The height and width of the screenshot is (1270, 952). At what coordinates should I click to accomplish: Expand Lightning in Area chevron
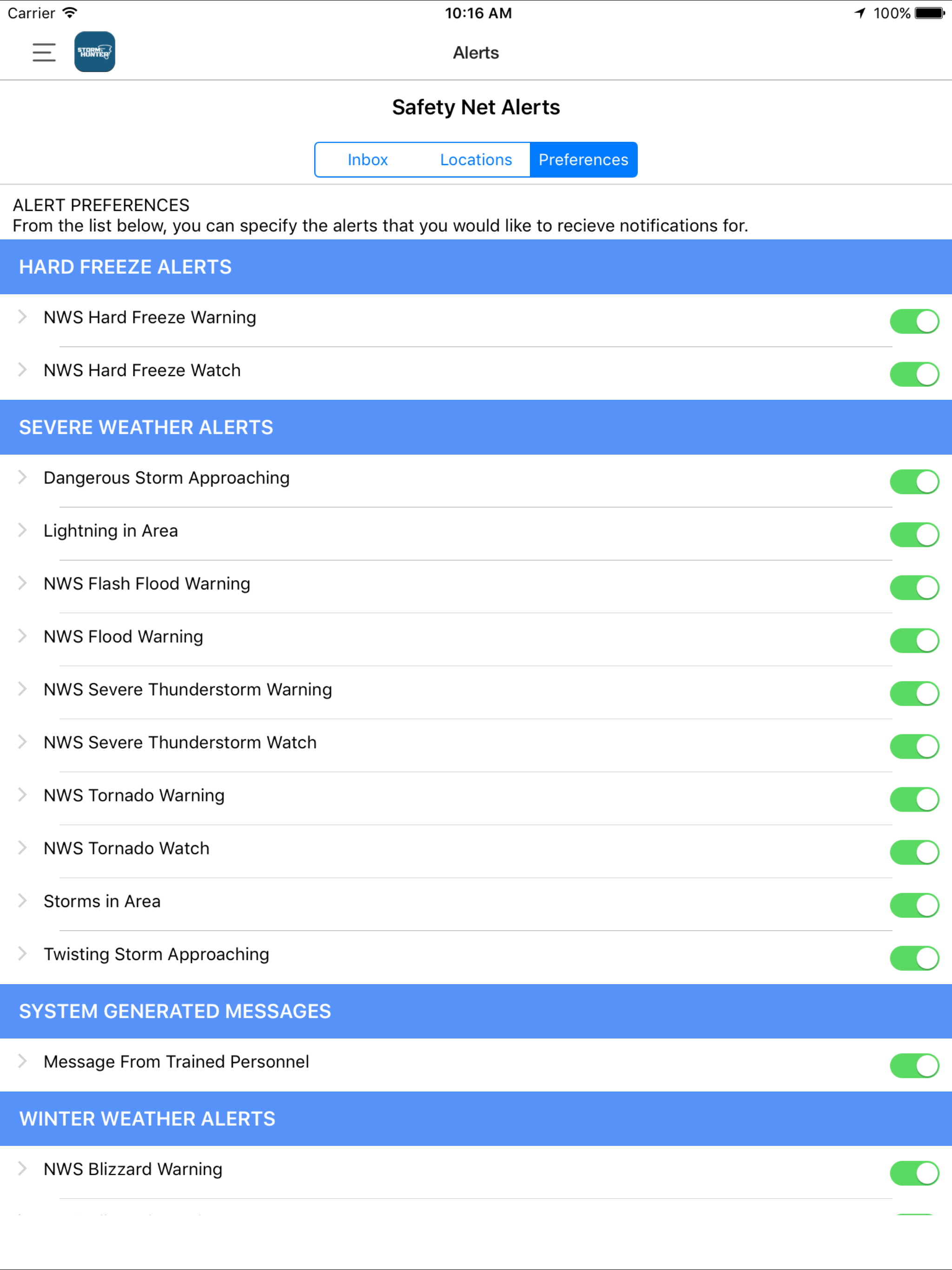point(22,529)
